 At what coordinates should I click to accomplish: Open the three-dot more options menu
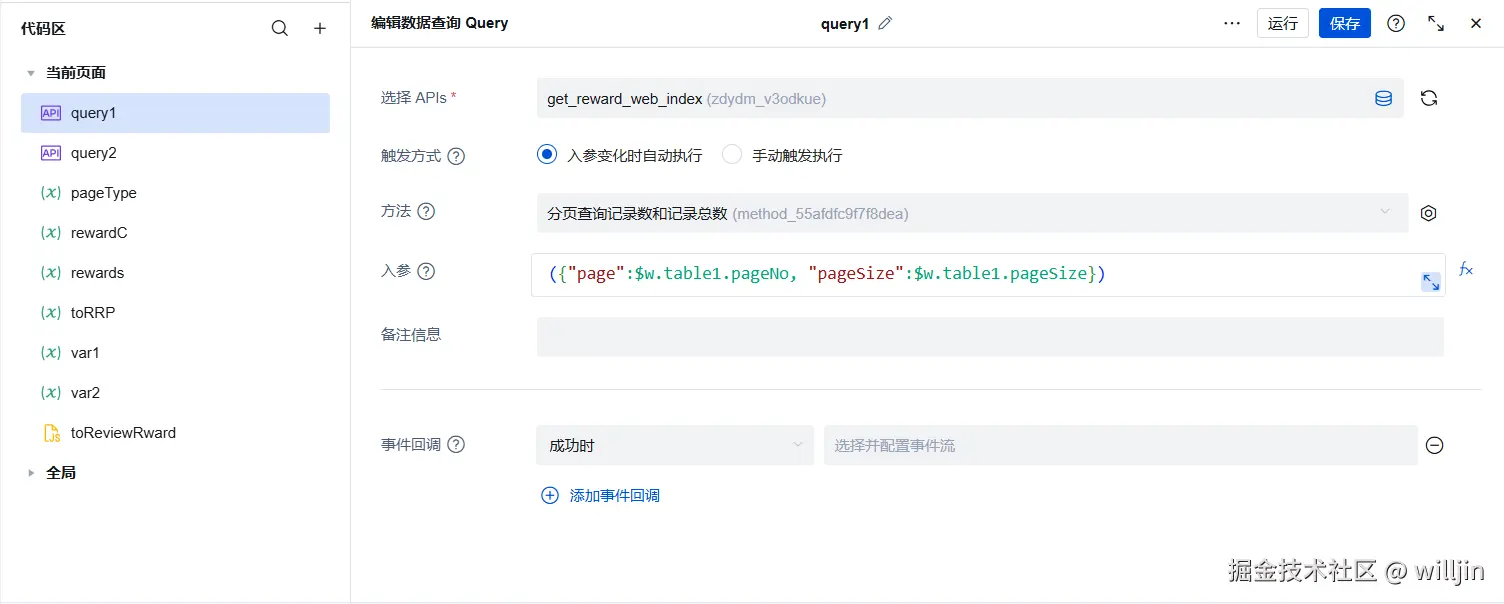(x=1232, y=23)
